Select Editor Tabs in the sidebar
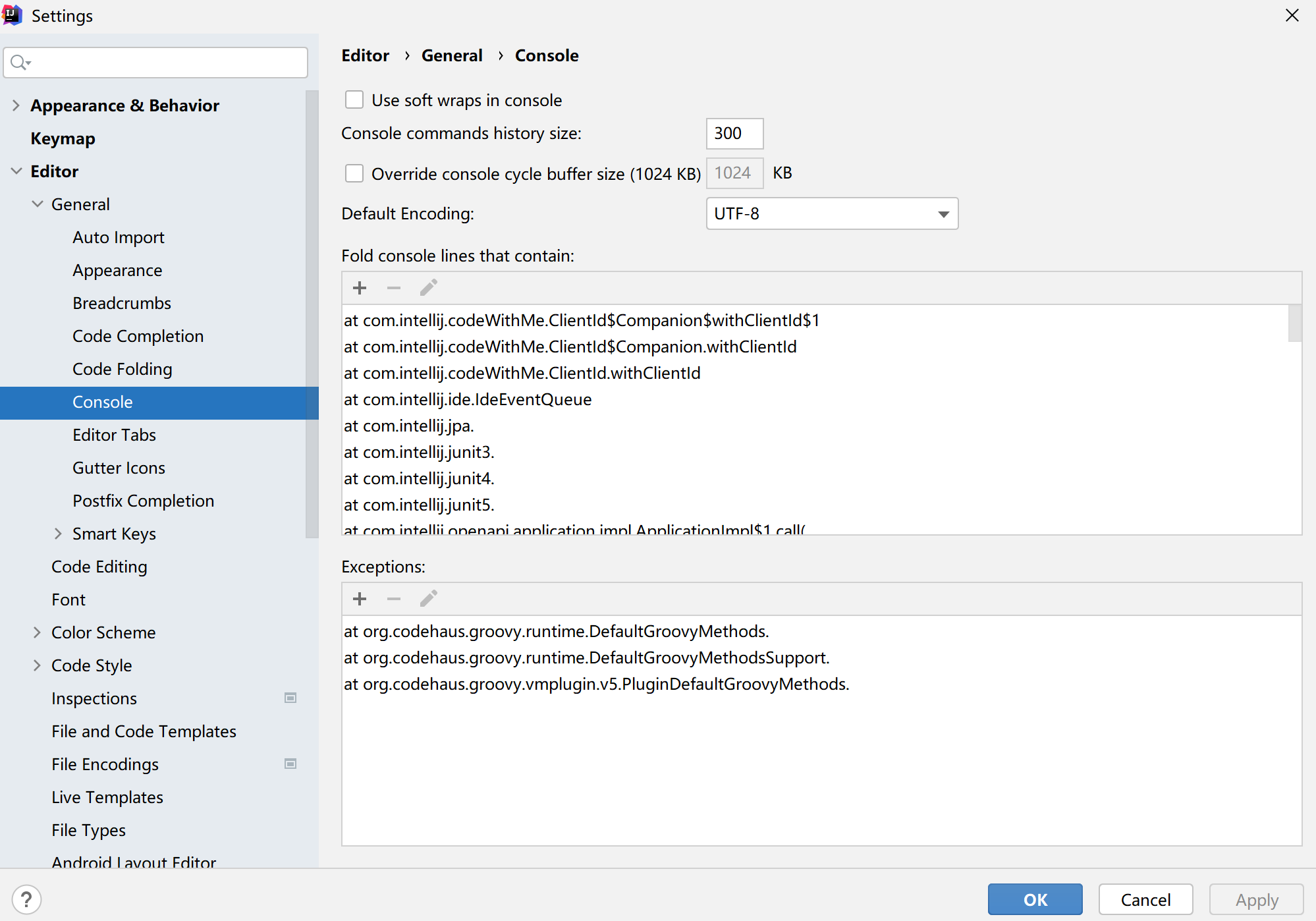This screenshot has height=921, width=1316. click(x=114, y=435)
